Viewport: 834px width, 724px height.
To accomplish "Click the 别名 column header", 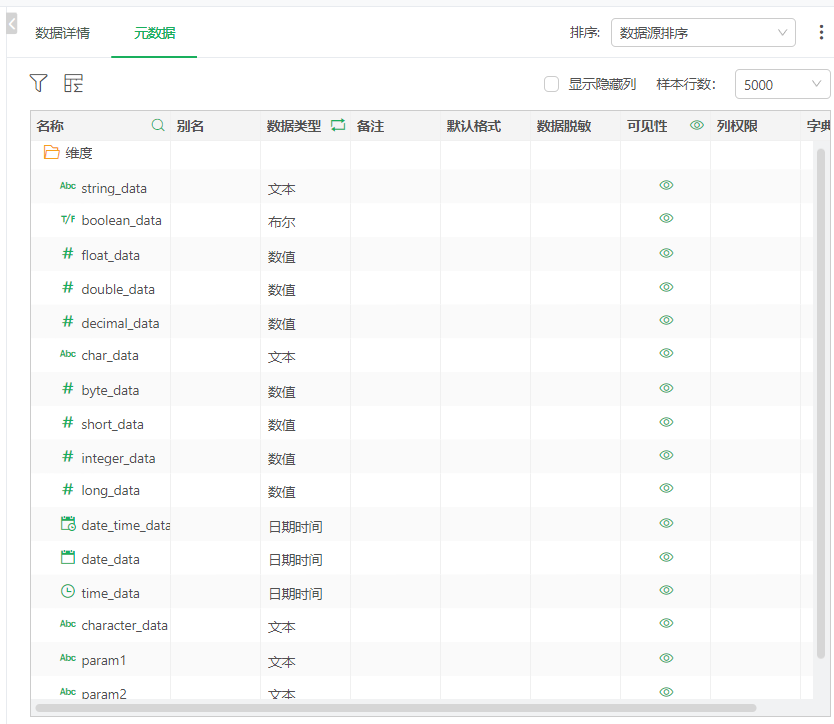I will click(190, 126).
